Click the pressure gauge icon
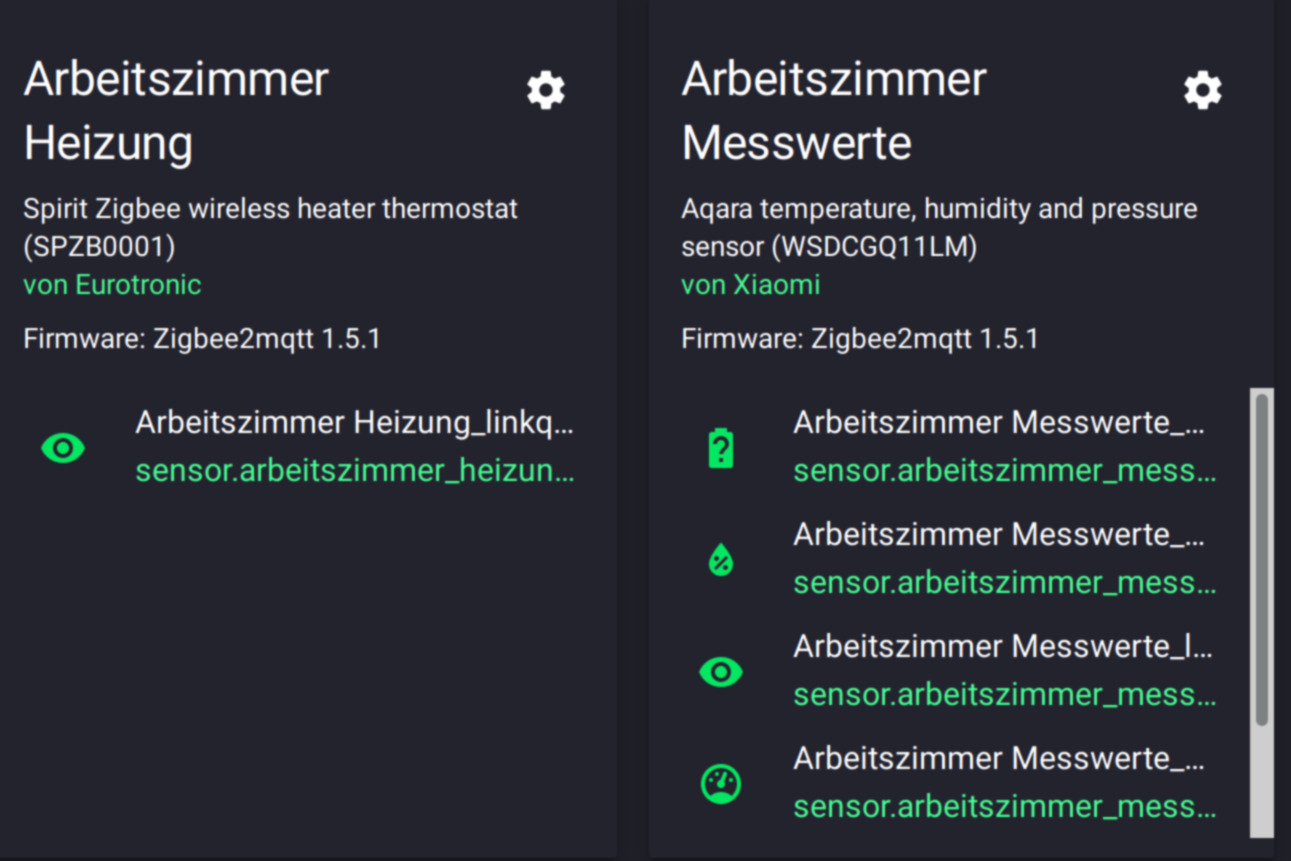 720,784
